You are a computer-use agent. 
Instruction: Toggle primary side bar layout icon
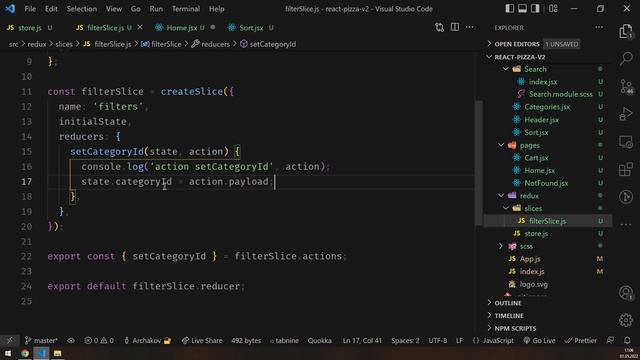click(509, 9)
